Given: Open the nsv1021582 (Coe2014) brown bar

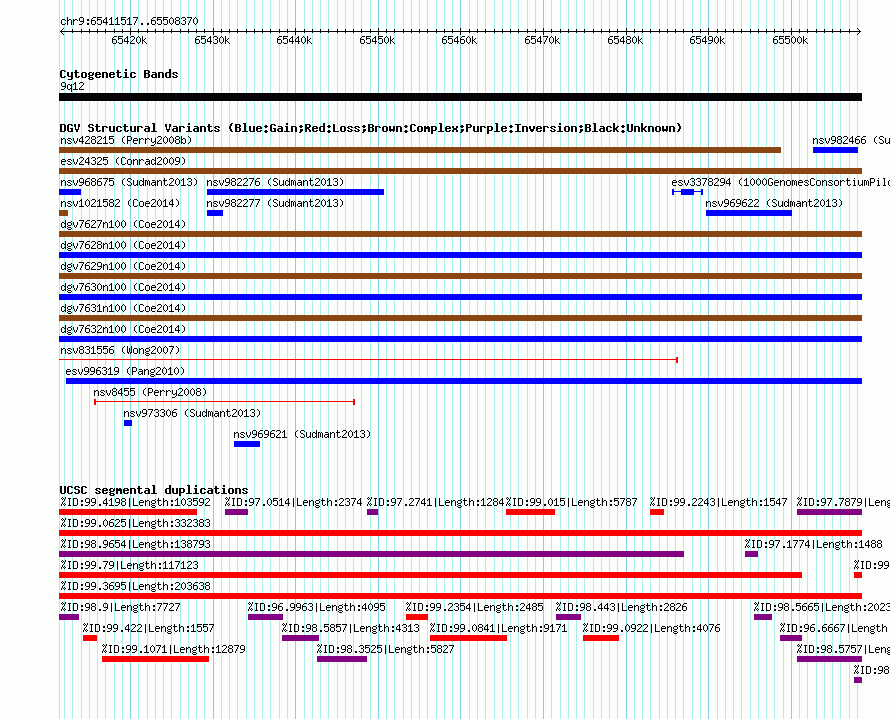Looking at the screenshot, I should tap(64, 213).
